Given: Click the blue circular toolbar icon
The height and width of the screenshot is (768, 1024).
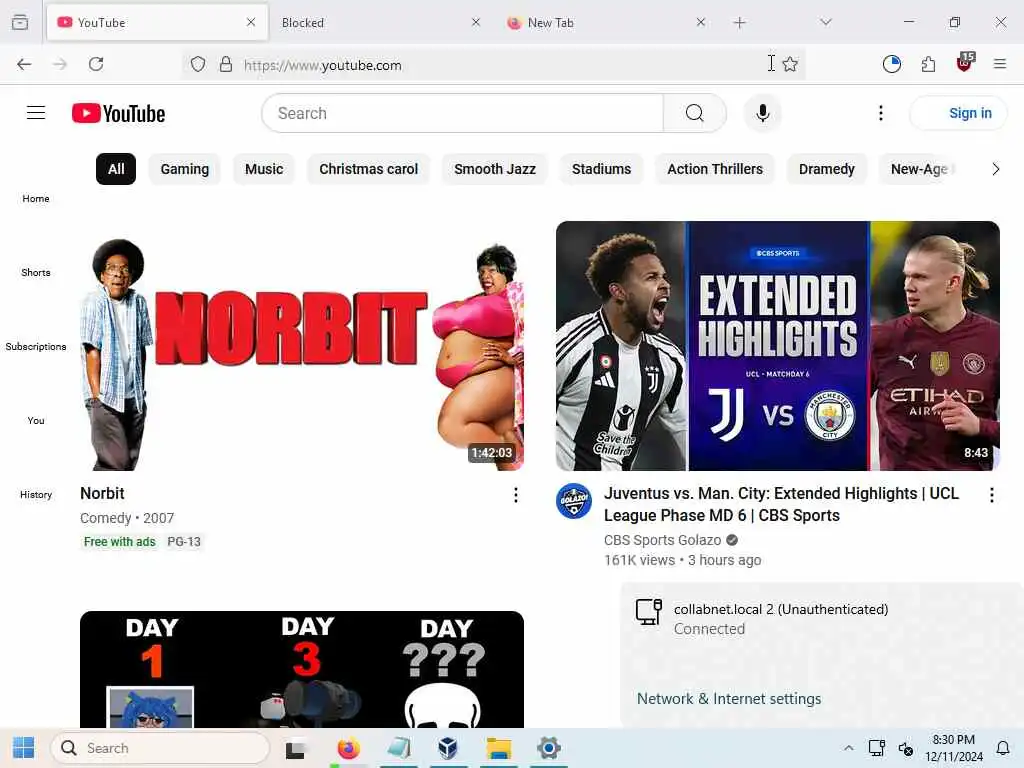Looking at the screenshot, I should tap(891, 64).
